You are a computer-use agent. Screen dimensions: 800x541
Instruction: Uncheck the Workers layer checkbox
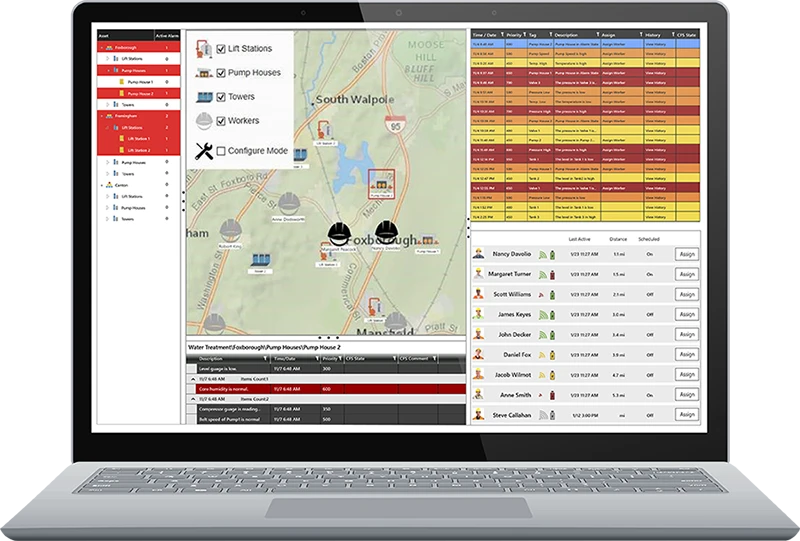(221, 121)
